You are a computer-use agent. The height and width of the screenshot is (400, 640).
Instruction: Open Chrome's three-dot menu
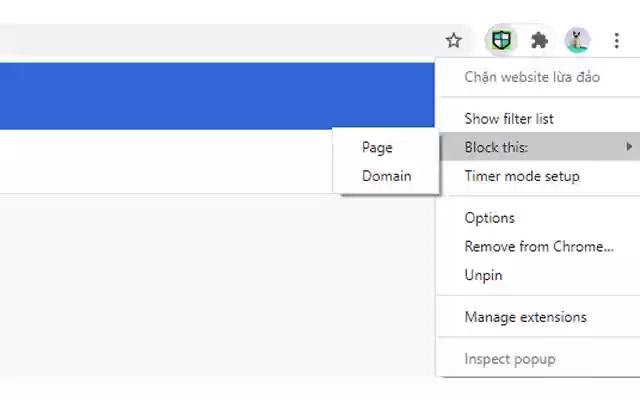pos(616,41)
